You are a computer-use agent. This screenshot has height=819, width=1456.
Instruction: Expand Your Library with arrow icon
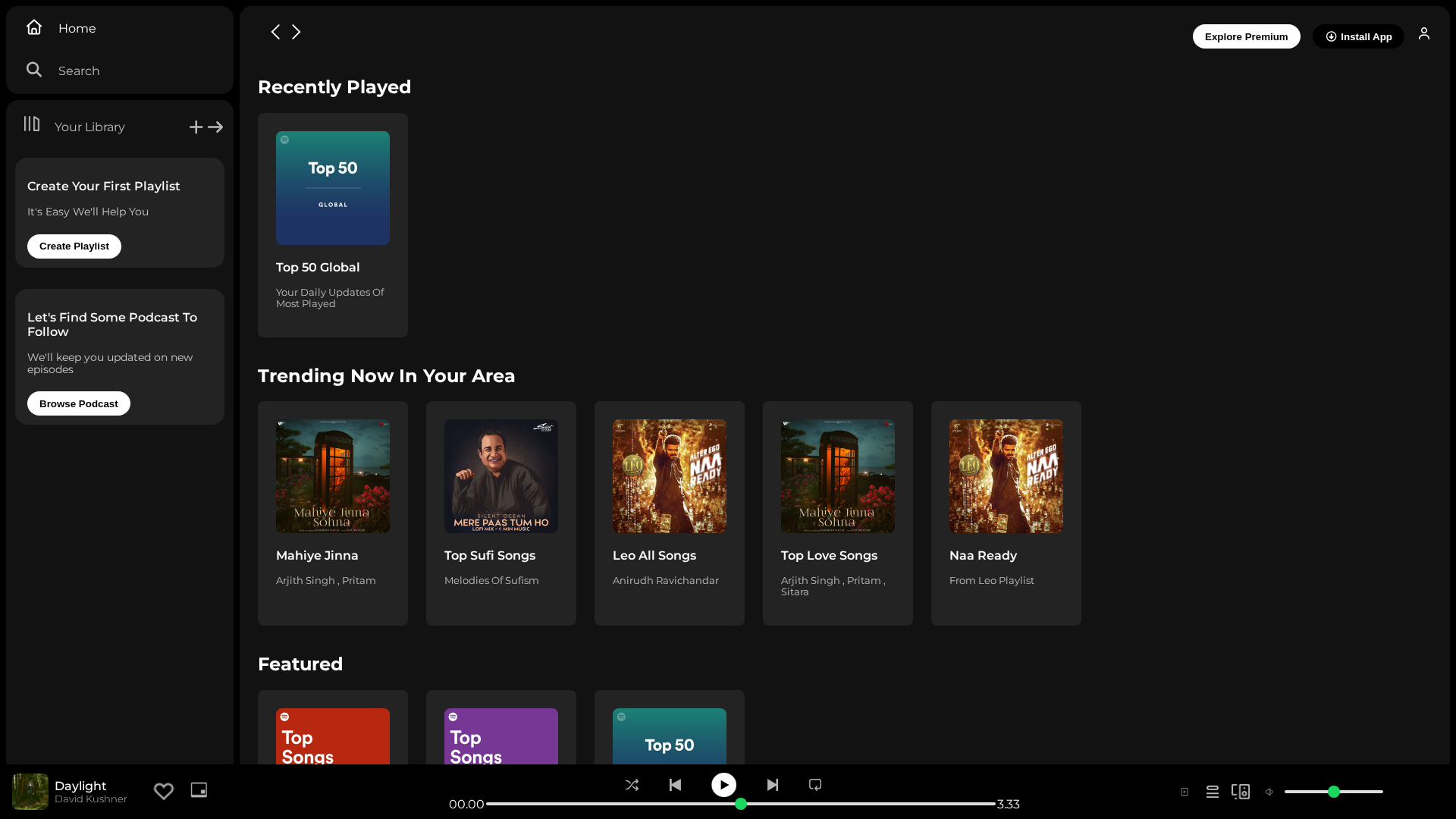click(216, 127)
